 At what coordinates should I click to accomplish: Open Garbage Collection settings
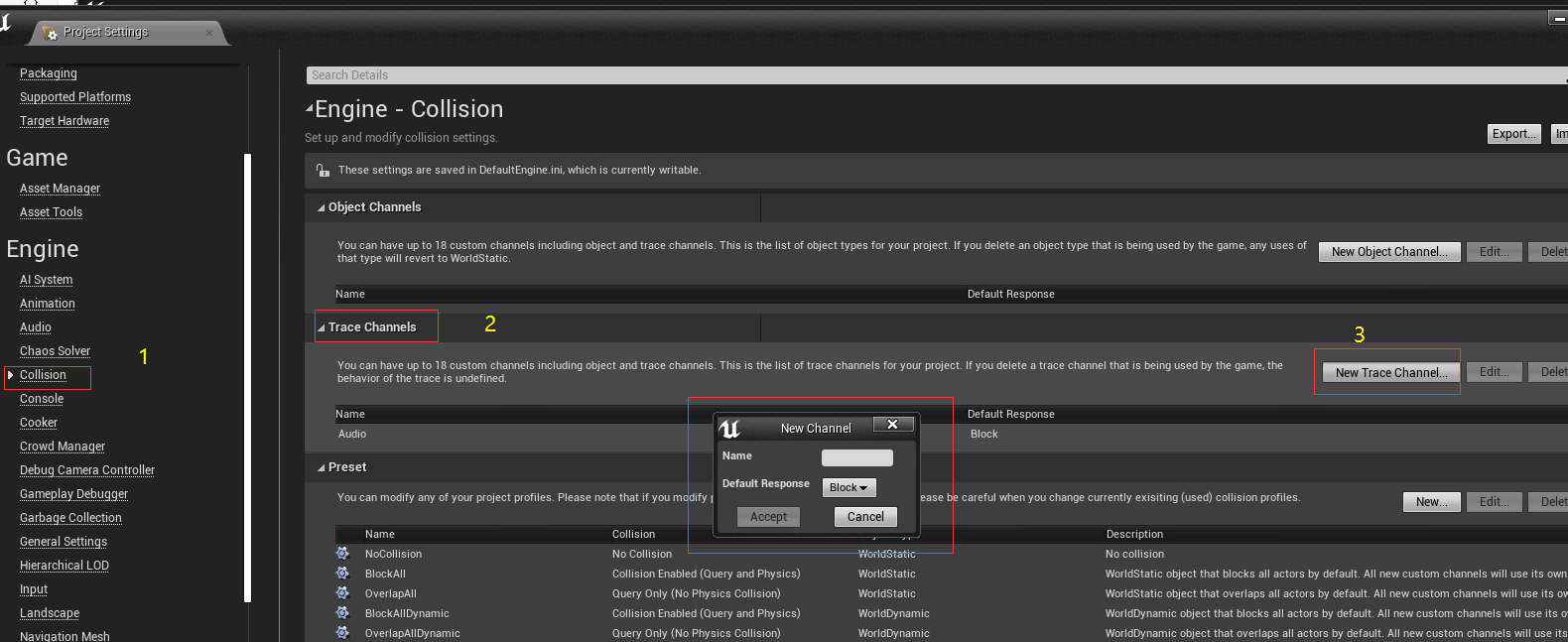(70, 518)
